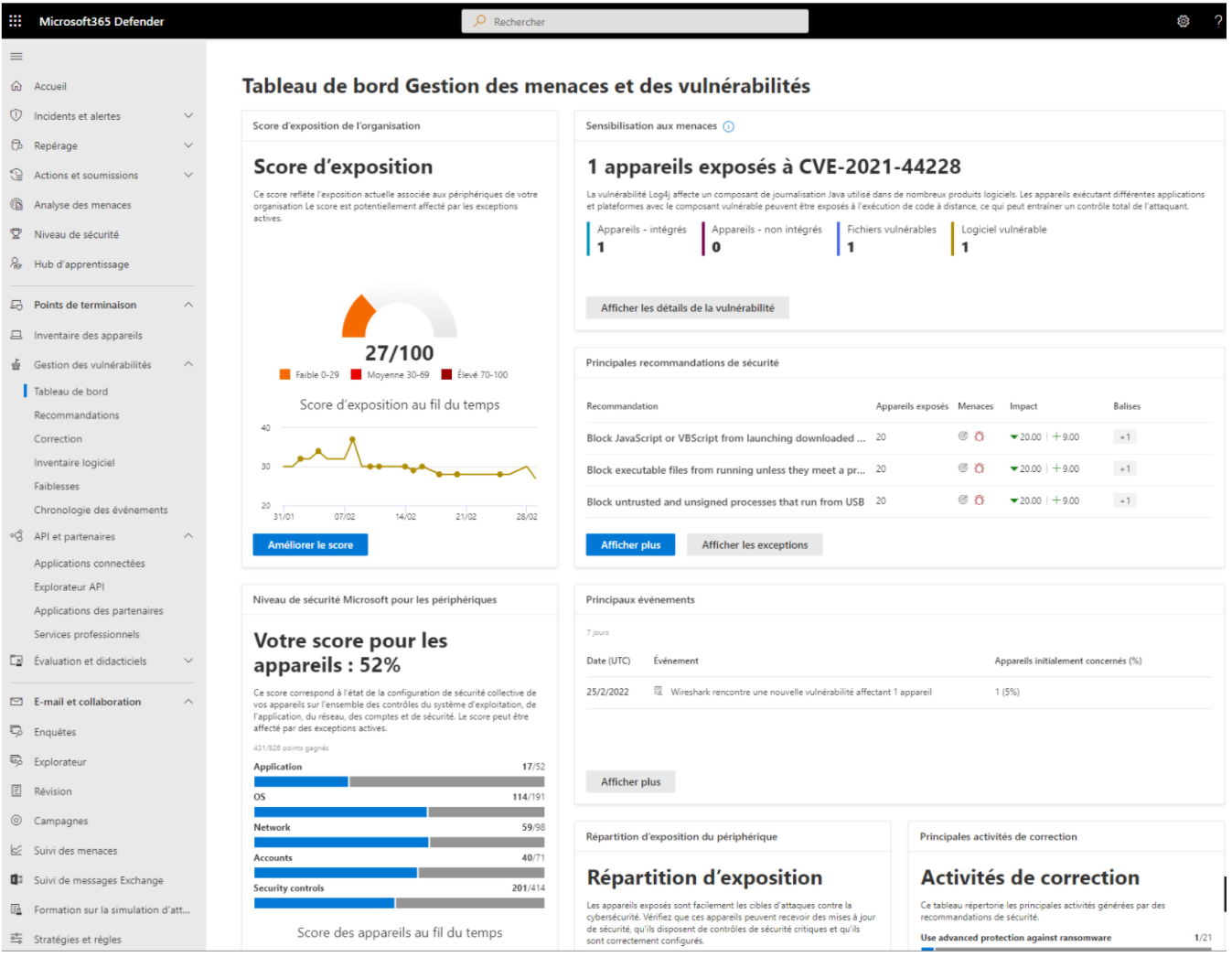Expand the Évaluation et didacticiels chevron
1232x957 pixels.
pos(188,661)
